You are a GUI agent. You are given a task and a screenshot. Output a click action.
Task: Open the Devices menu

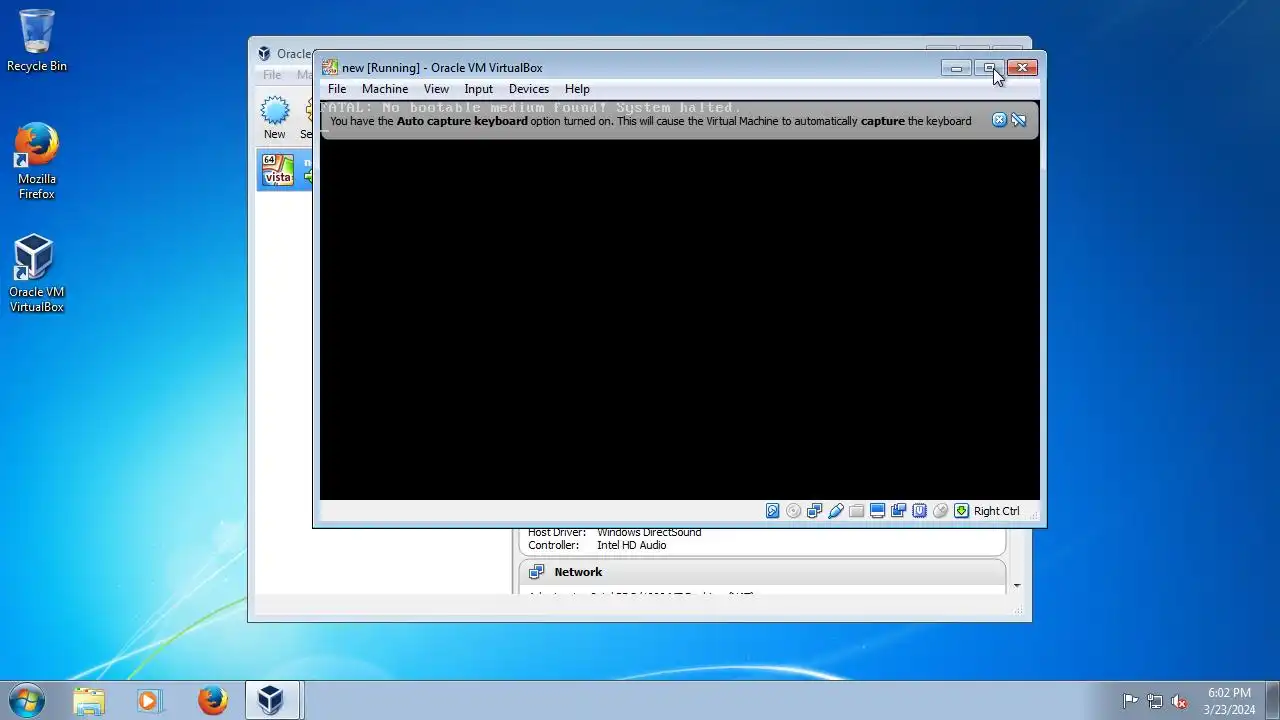click(528, 89)
